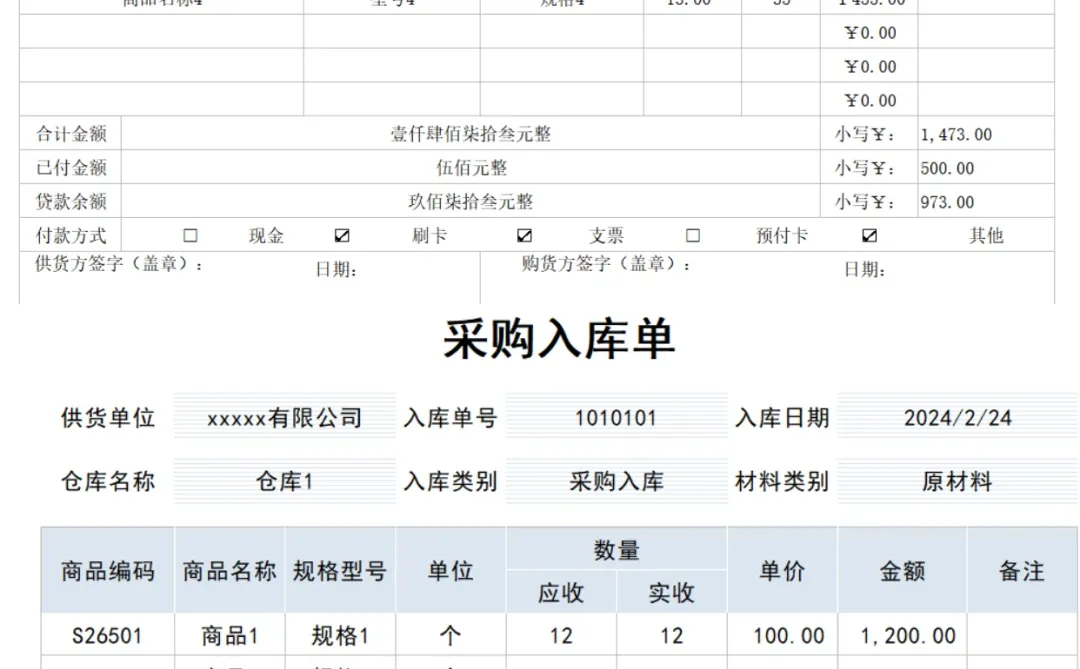Screen dimensions: 1080x669
Task: Uncheck the 其他 payment checkbox
Action: 868,235
